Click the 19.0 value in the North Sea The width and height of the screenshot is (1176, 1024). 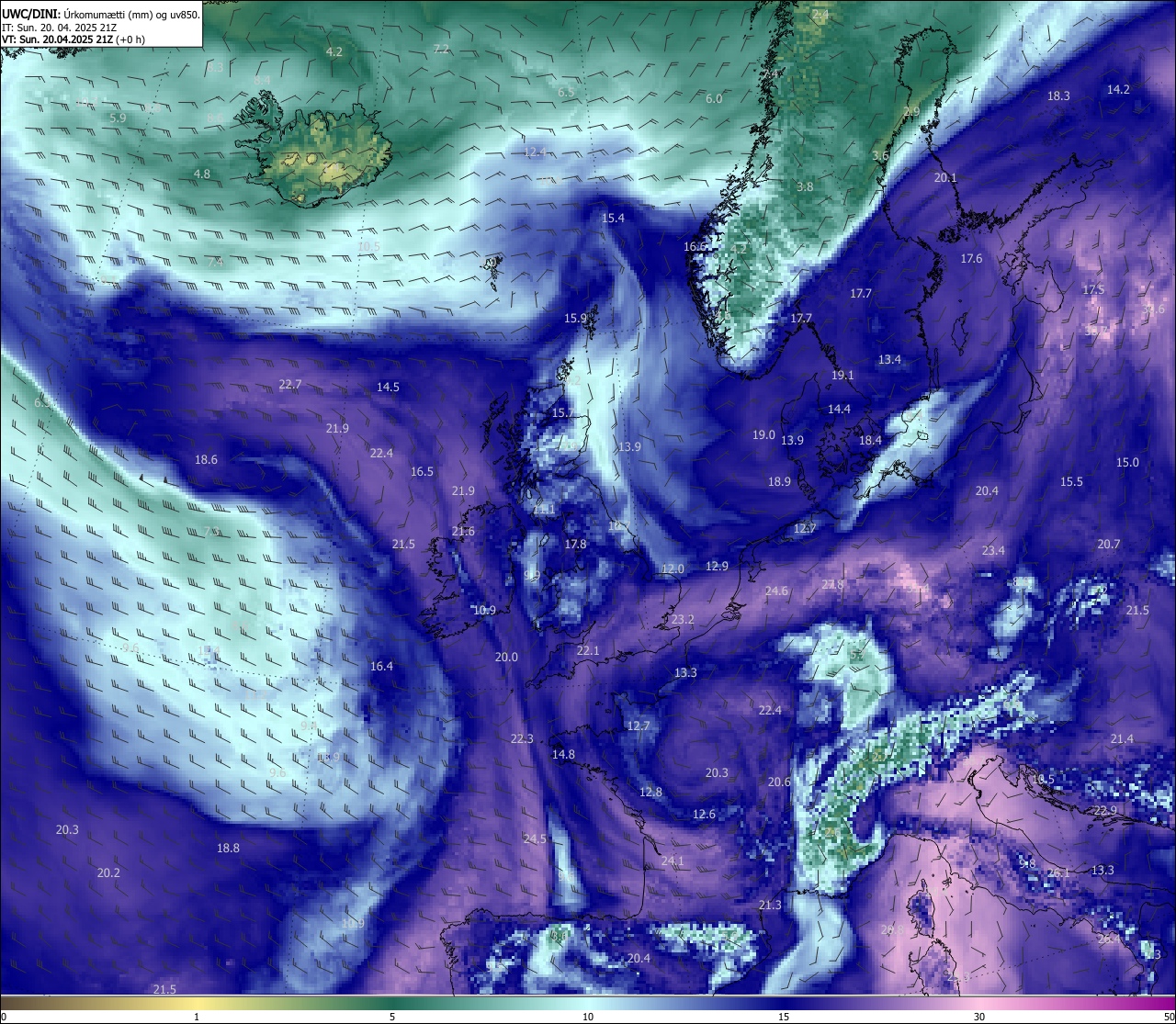point(763,434)
